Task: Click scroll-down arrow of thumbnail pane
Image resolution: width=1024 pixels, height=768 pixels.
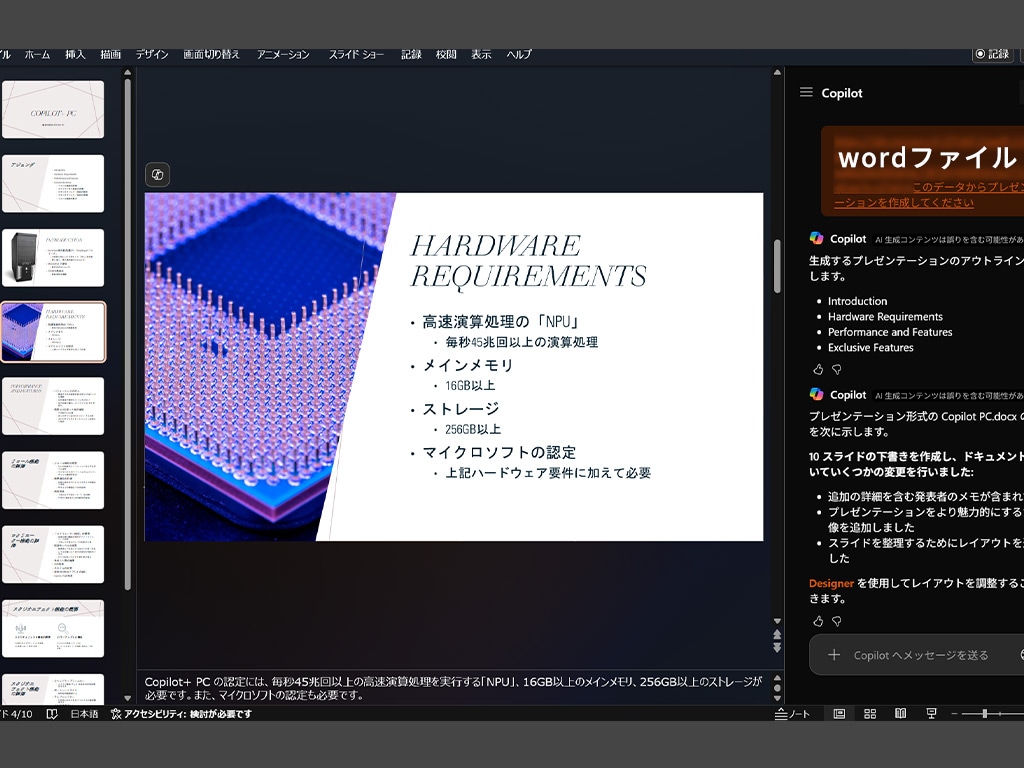Action: tap(127, 698)
